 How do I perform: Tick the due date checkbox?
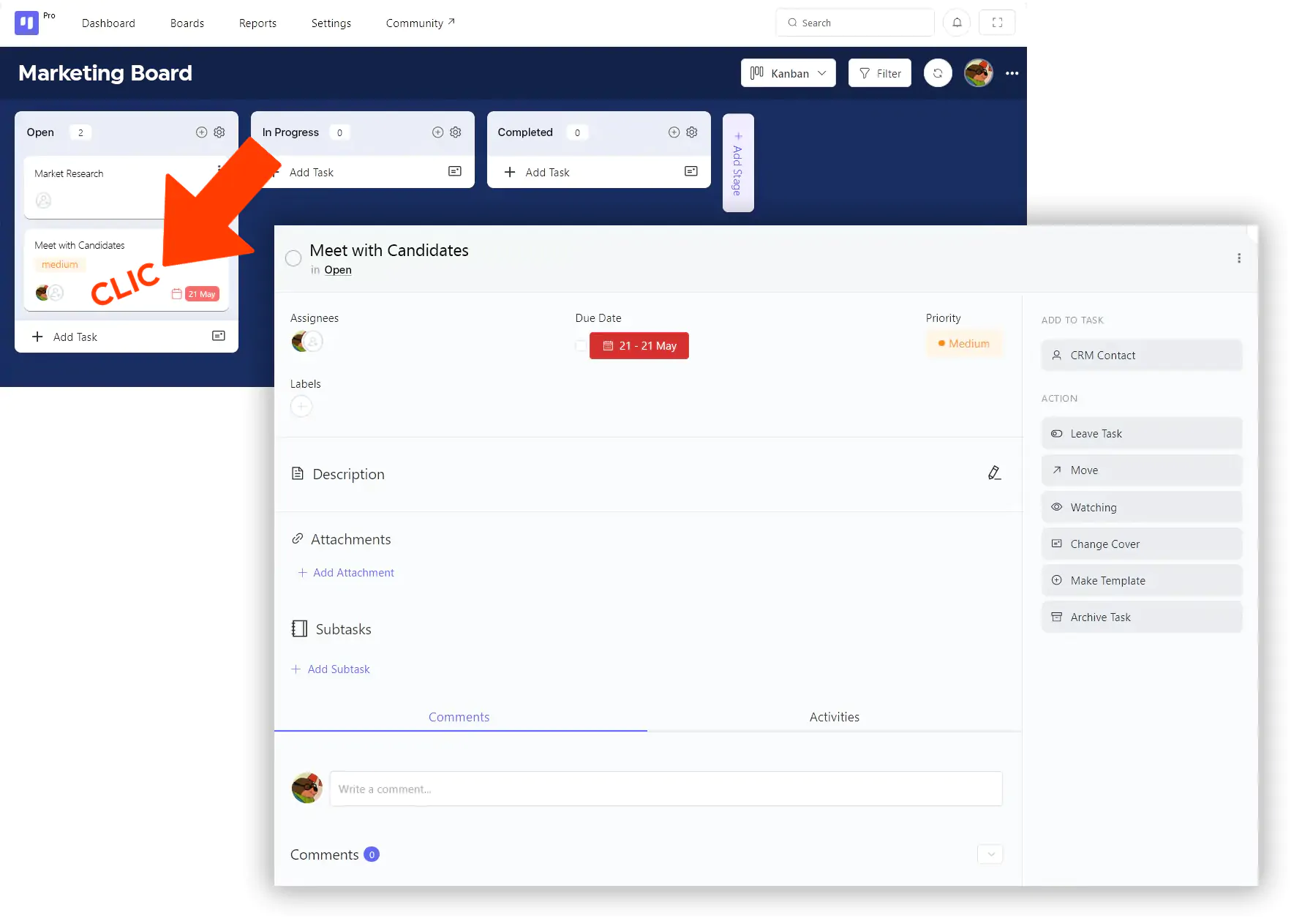click(x=581, y=346)
